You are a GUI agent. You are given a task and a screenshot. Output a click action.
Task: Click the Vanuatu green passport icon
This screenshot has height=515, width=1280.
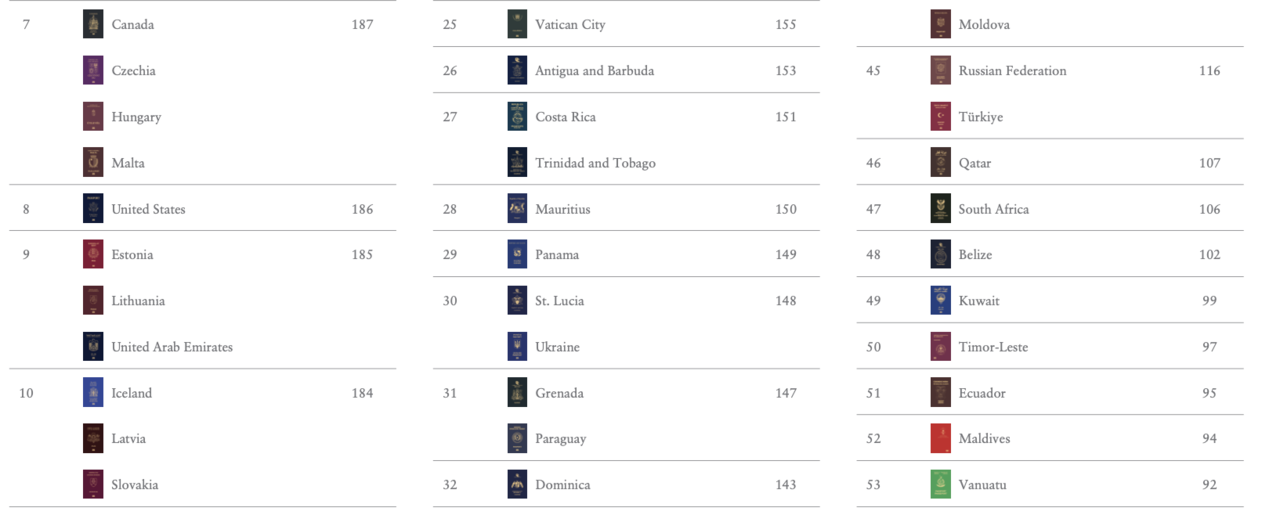coord(940,484)
